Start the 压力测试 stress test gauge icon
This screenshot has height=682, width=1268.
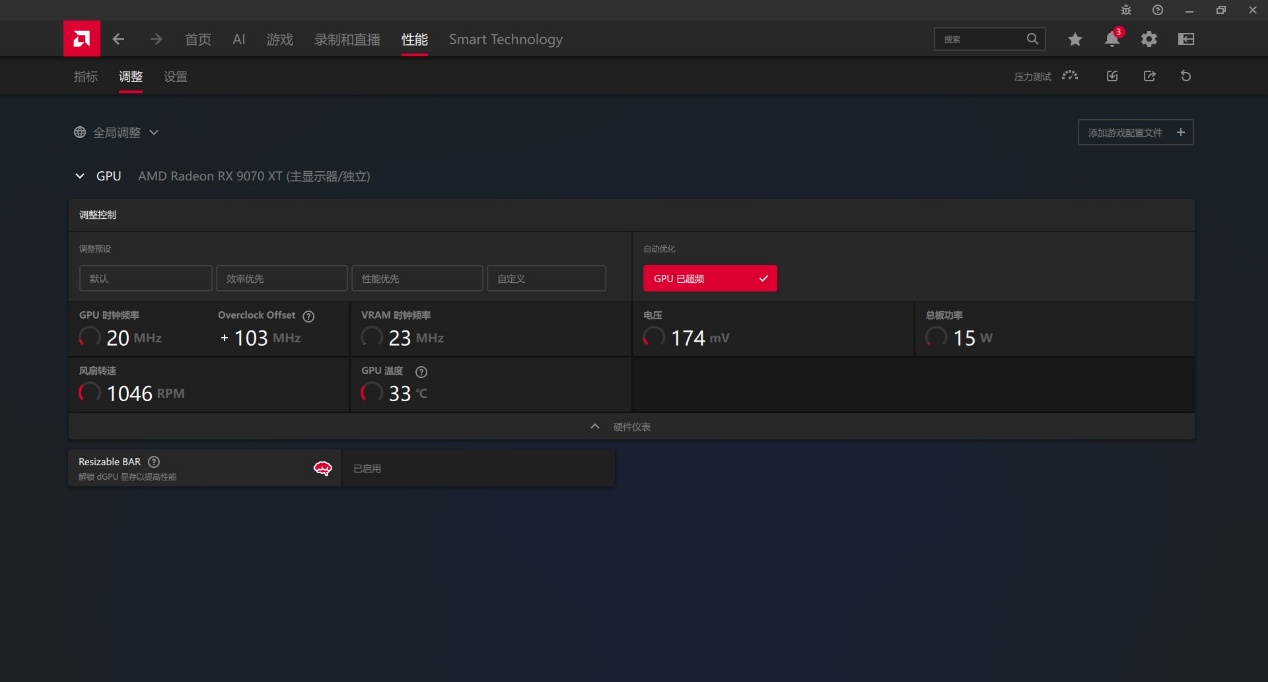click(1070, 76)
